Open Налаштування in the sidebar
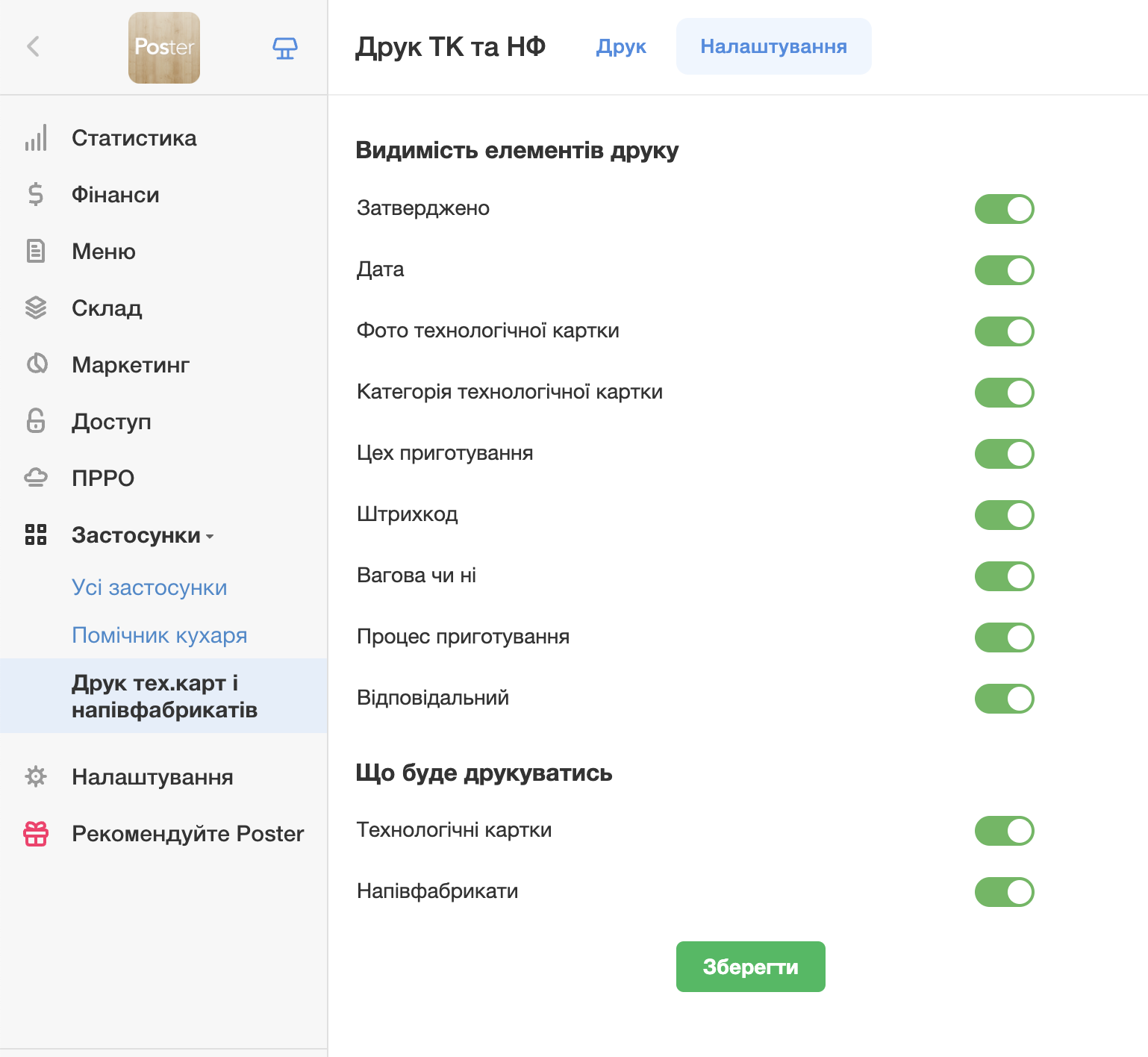1148x1057 pixels. point(152,777)
